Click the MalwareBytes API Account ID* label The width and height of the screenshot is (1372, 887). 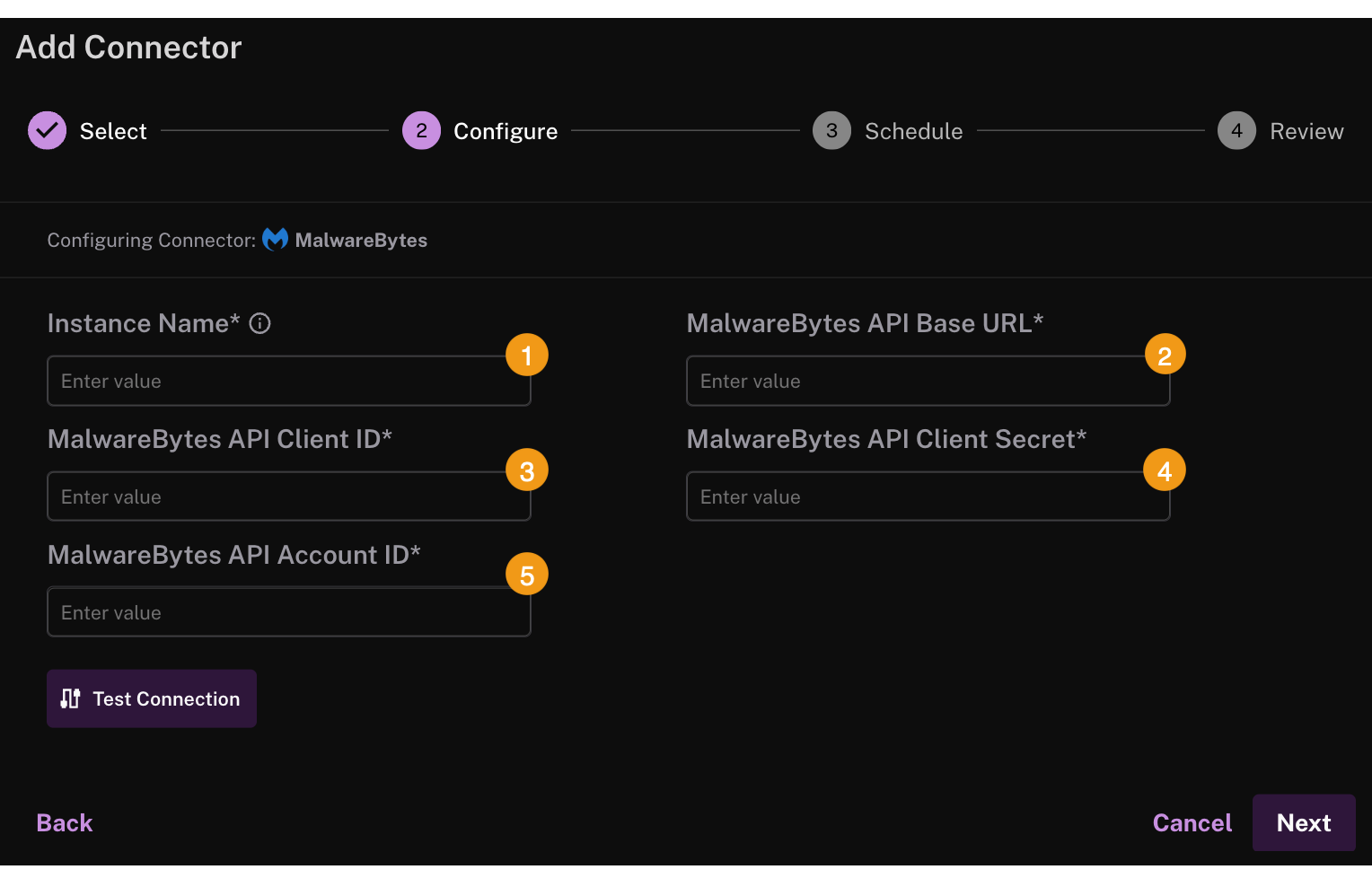(234, 555)
